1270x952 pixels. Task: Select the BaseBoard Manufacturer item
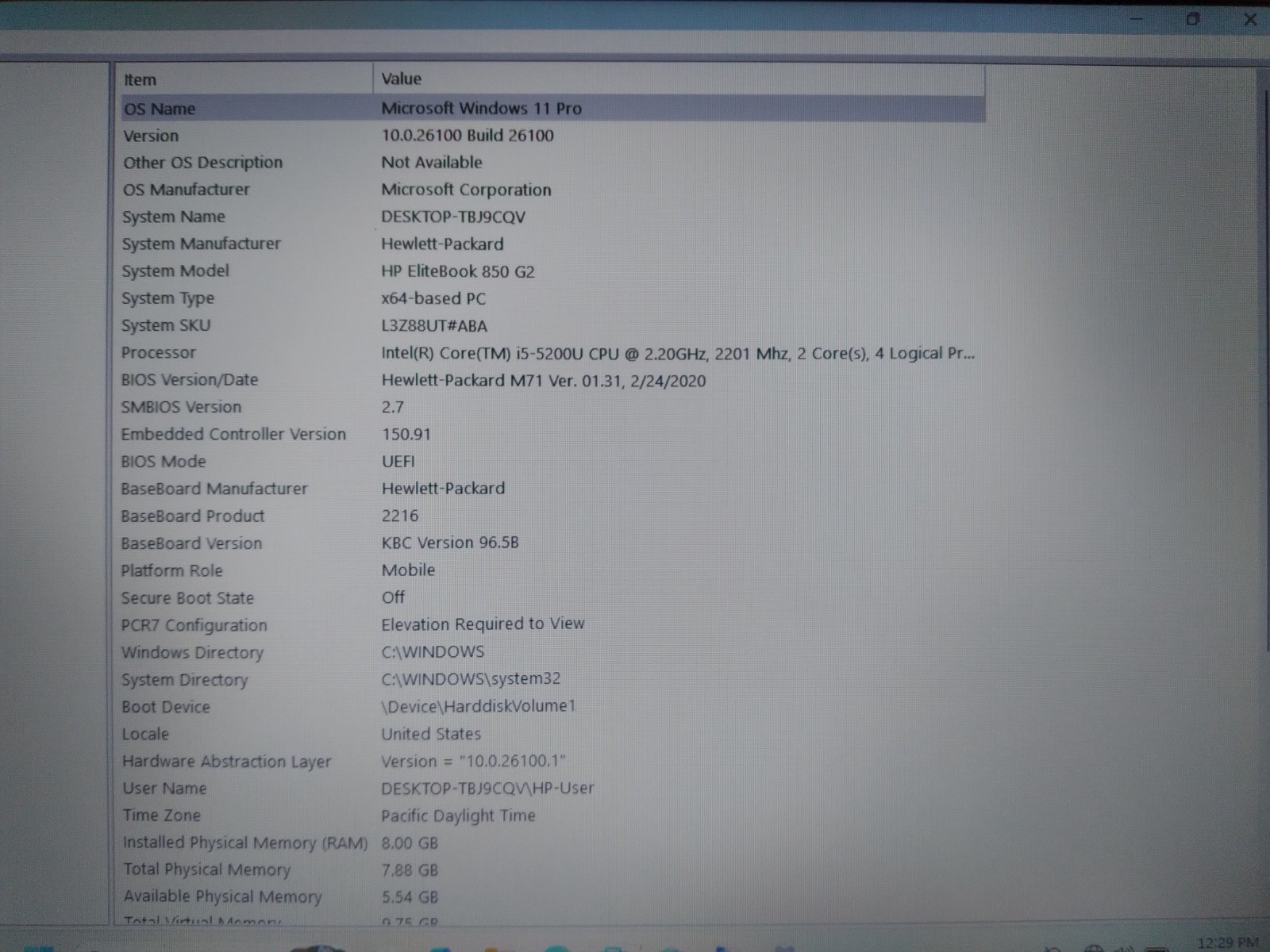coord(214,489)
